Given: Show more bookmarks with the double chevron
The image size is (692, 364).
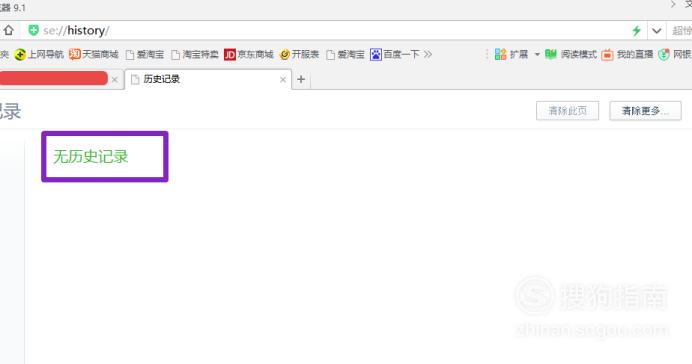Looking at the screenshot, I should pyautogui.click(x=428, y=55).
